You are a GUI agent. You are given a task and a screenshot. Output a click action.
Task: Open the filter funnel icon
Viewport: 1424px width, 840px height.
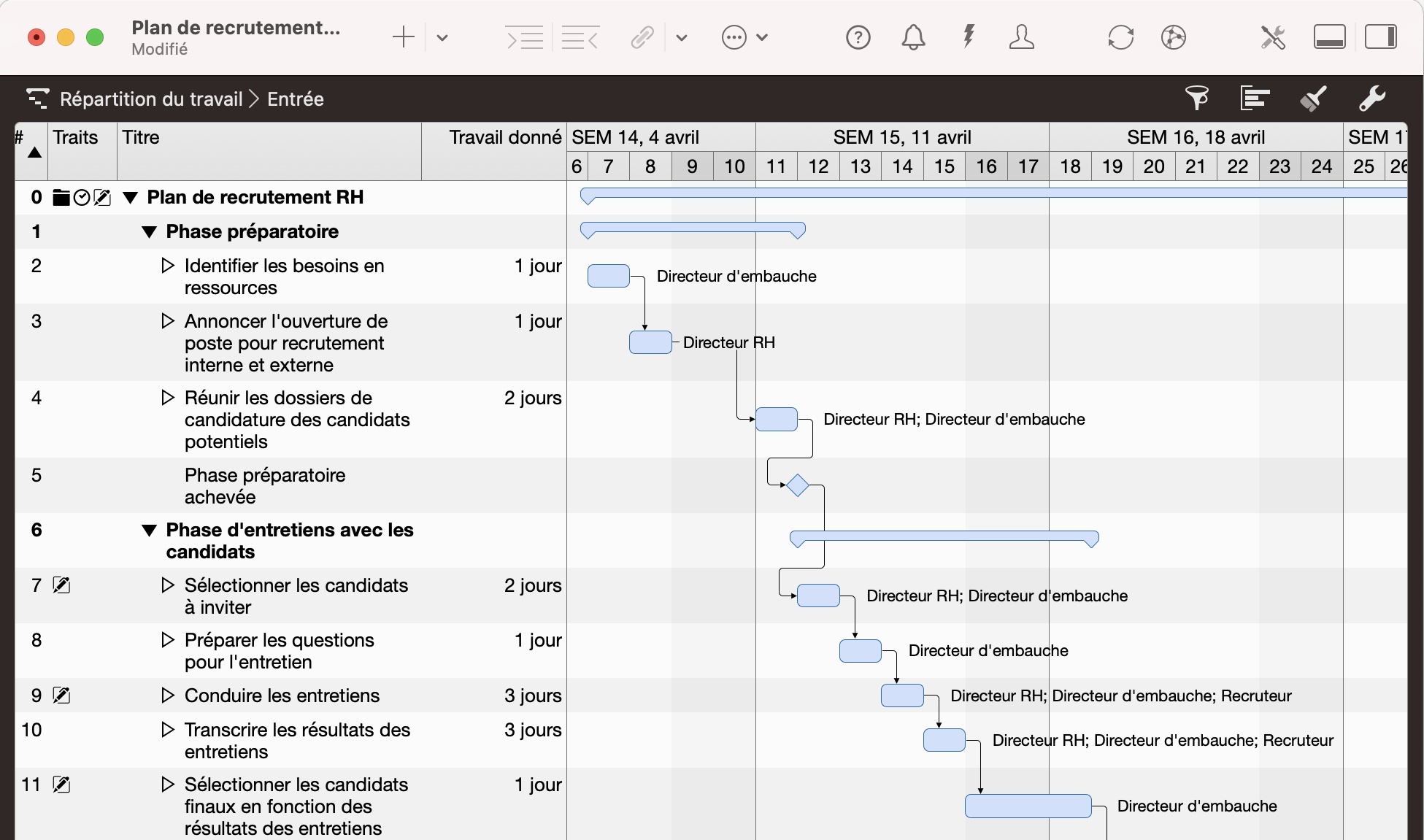pyautogui.click(x=1196, y=98)
